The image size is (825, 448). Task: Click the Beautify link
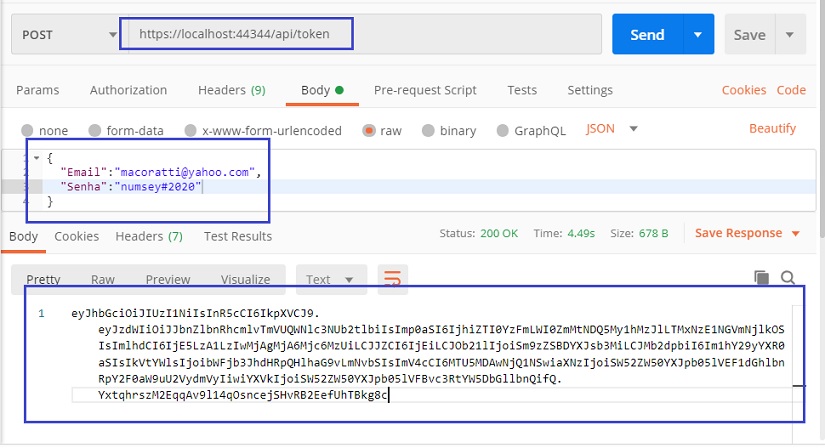(772, 129)
